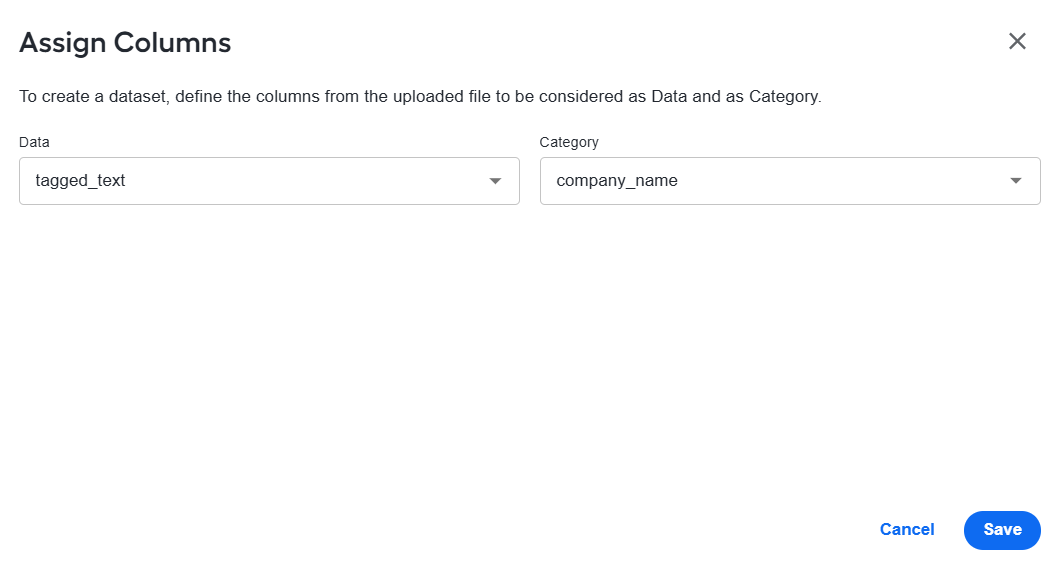Click the Assign Columns dialog title
This screenshot has width=1062, height=564.
click(x=125, y=43)
